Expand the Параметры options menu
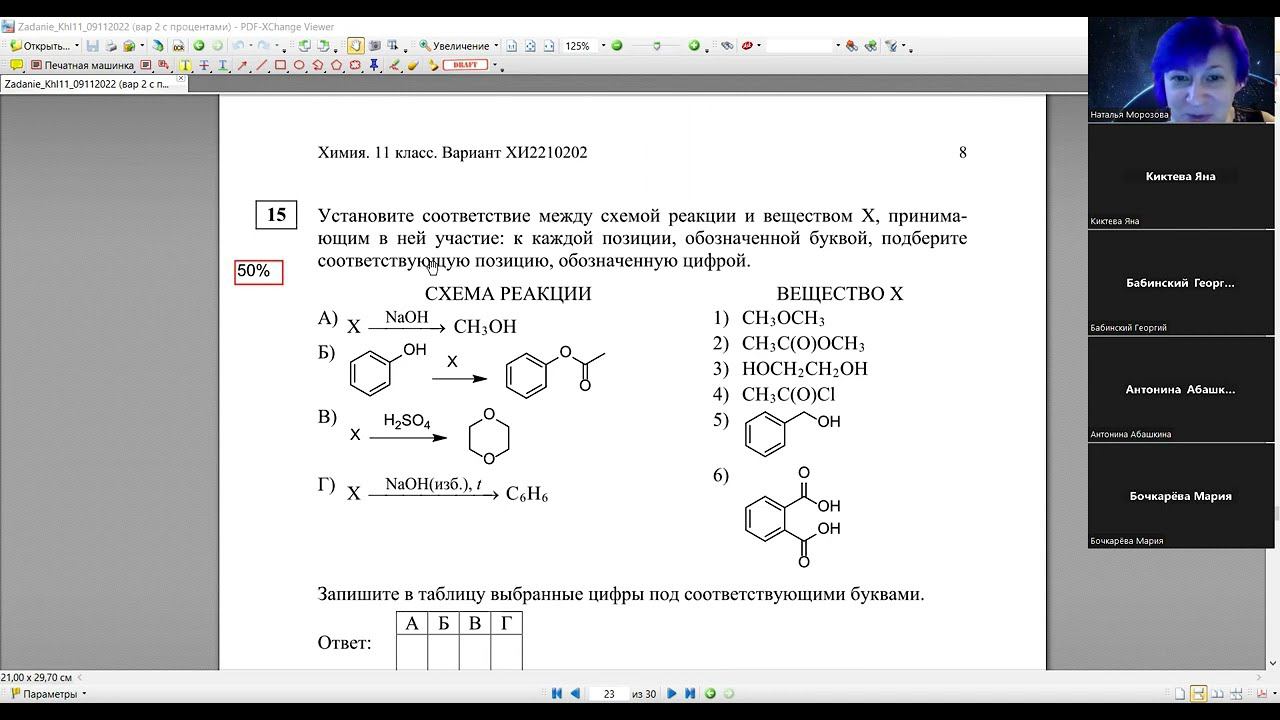1280x720 pixels. click(48, 694)
